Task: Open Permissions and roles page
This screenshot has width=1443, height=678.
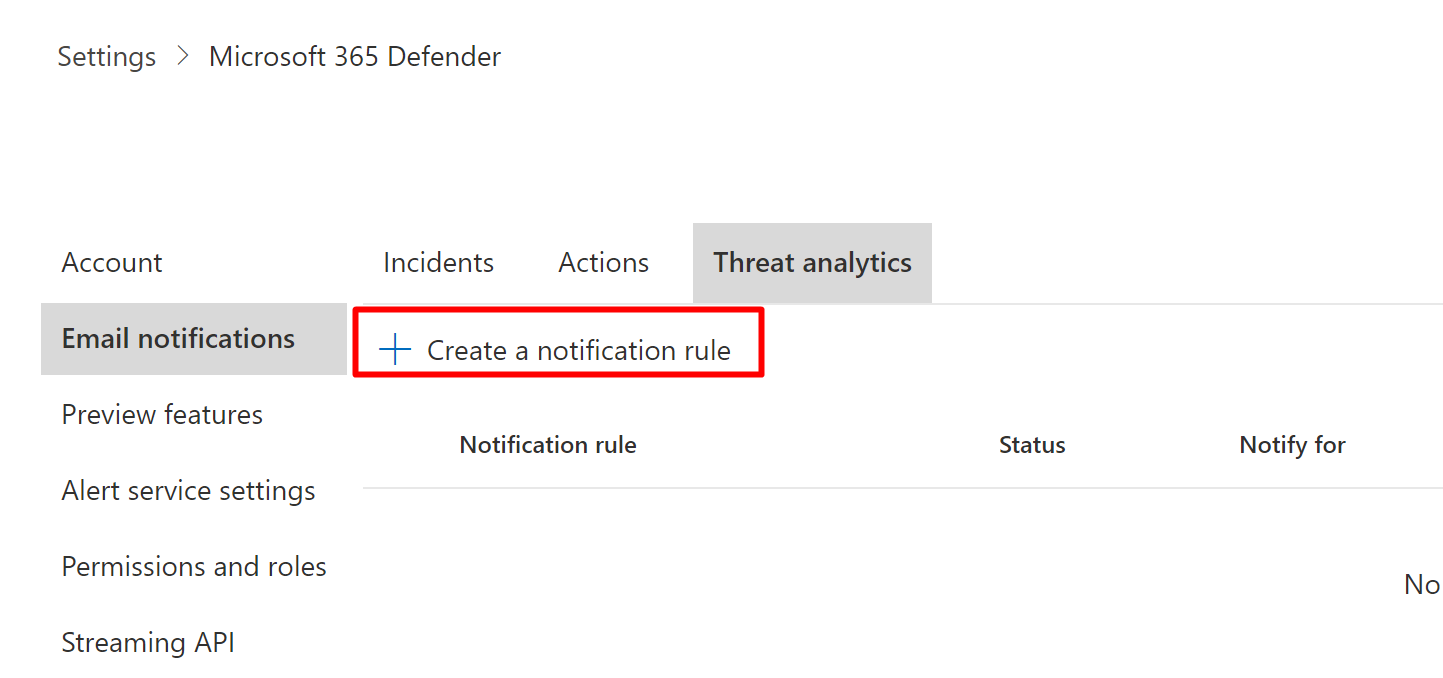Action: [x=194, y=566]
